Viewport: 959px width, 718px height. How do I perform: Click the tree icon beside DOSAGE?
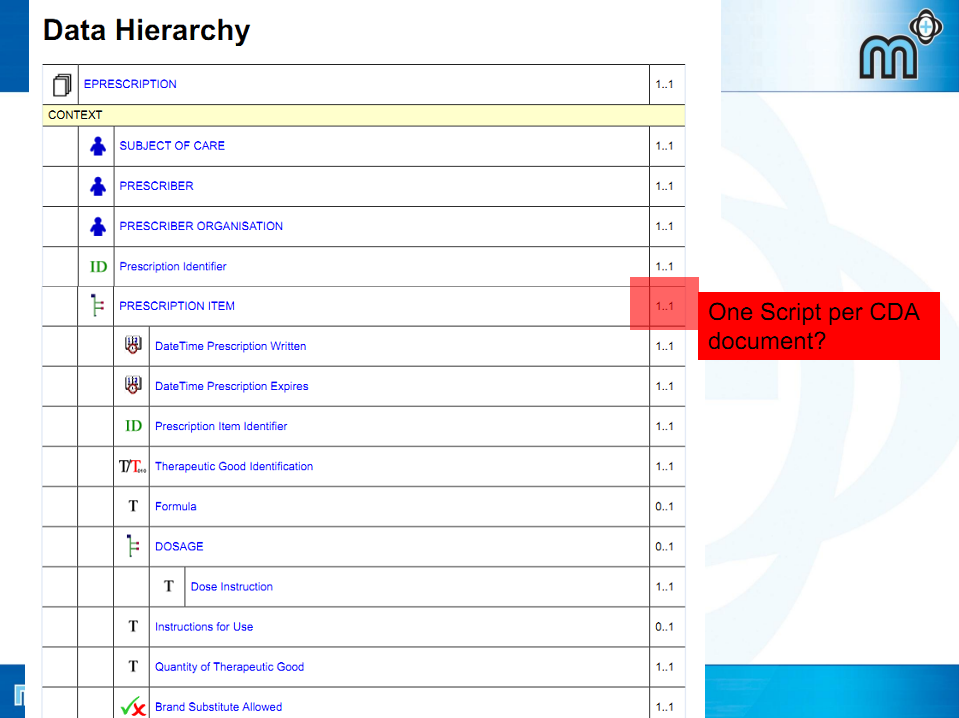133,547
